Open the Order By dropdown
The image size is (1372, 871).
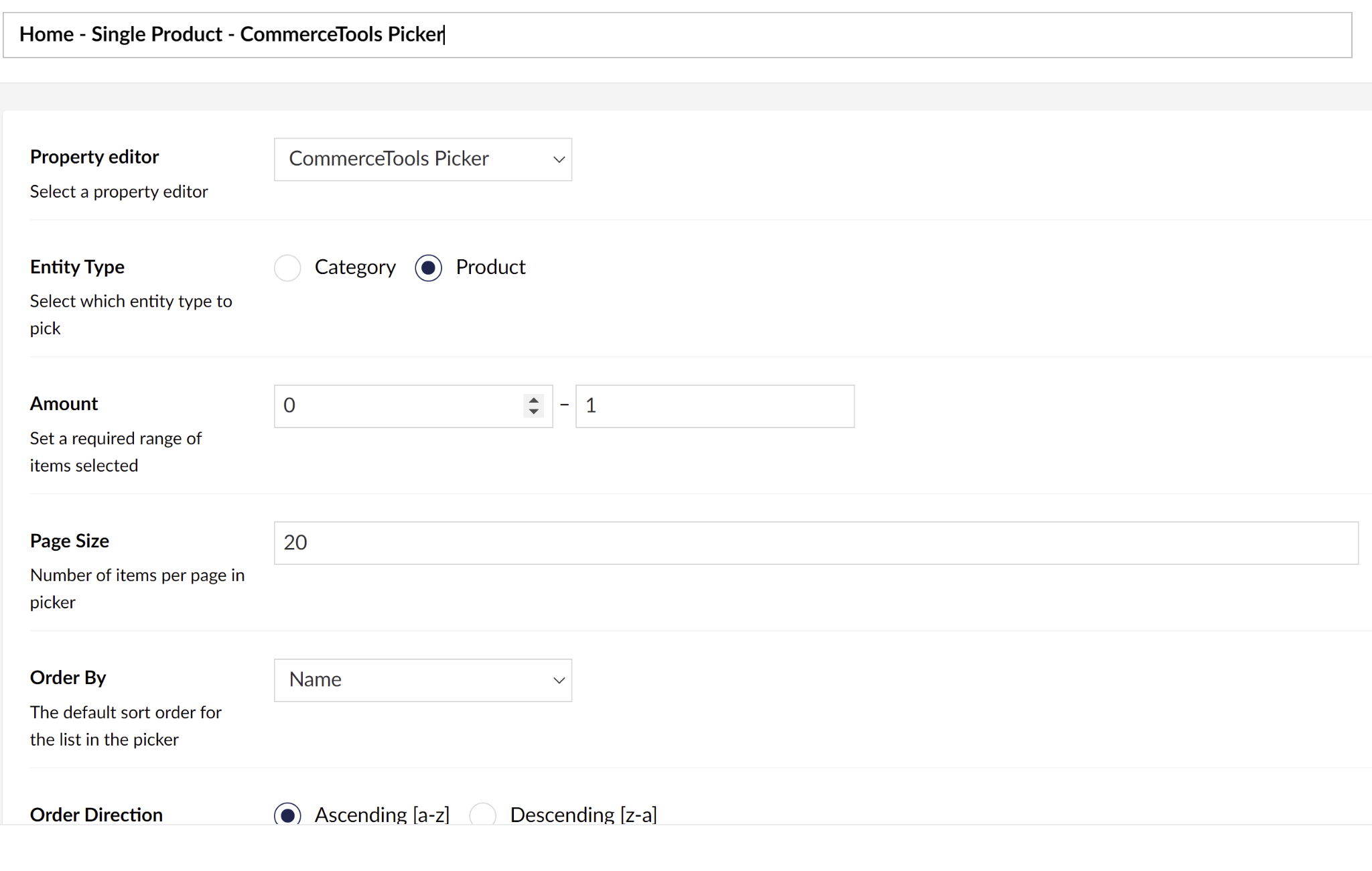click(x=423, y=680)
